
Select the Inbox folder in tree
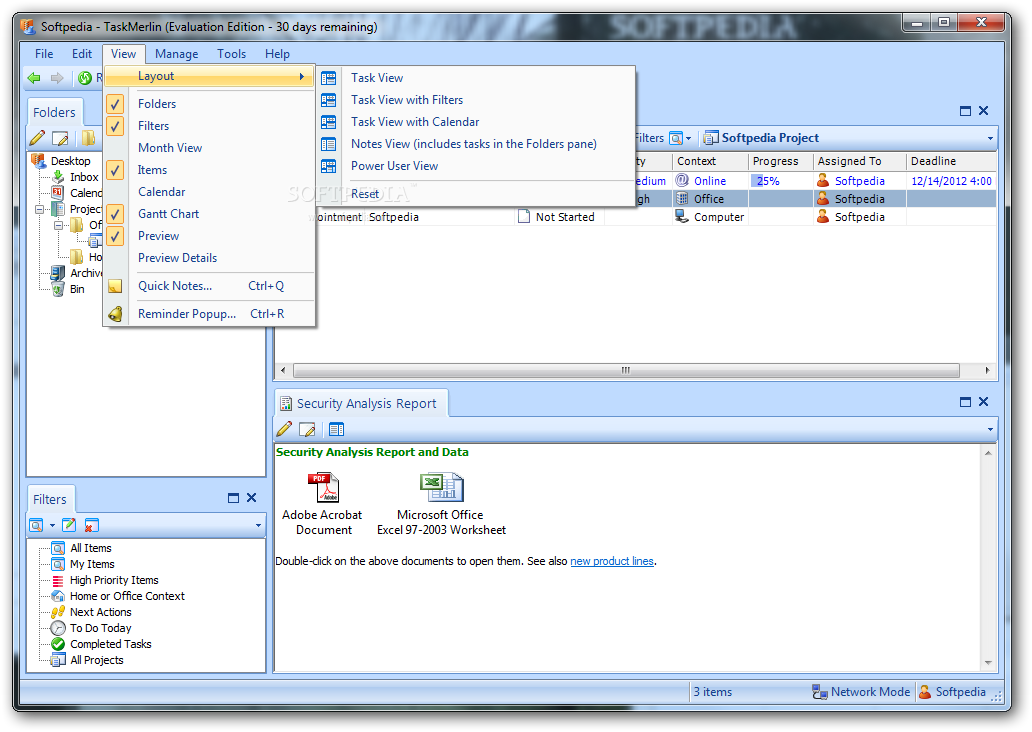[84, 177]
